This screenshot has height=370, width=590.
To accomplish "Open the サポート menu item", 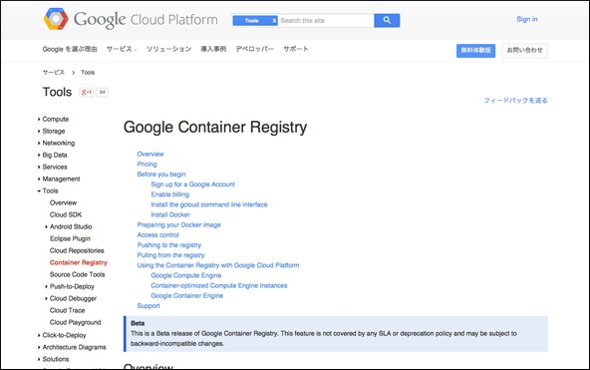I will pos(296,49).
